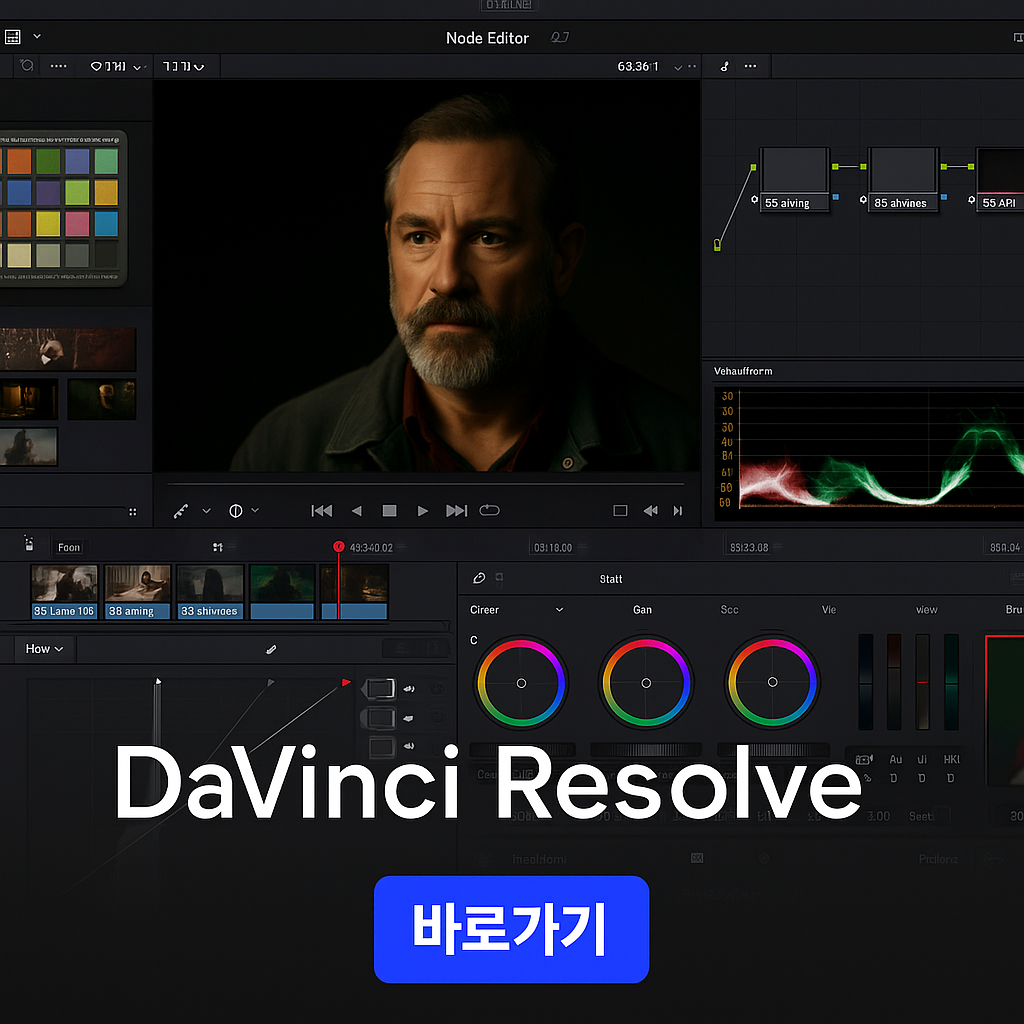Open the 63.361 zoom dropdown
Image resolution: width=1024 pixels, height=1024 pixels.
678,67
